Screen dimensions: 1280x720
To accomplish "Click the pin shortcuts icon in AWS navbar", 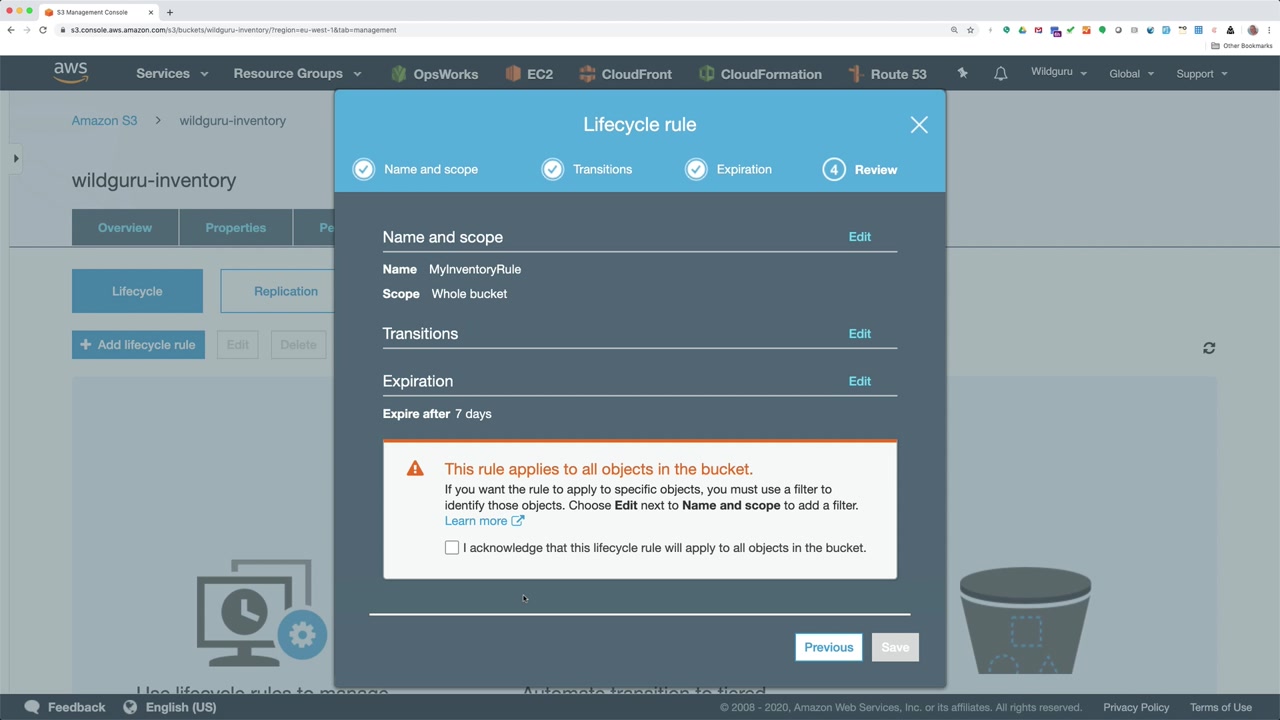I will coord(962,73).
